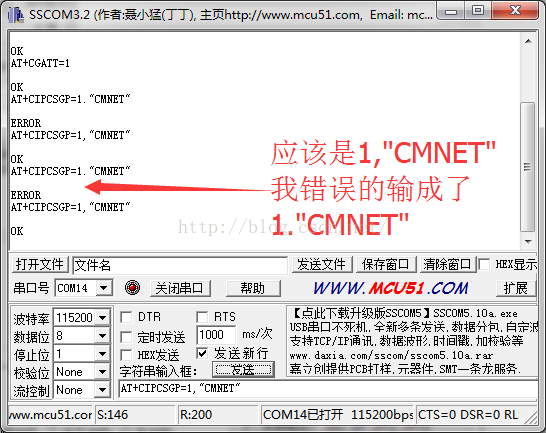The image size is (546, 433).
Task: Open the 流控制 flow control dropdown
Action: tap(102, 390)
